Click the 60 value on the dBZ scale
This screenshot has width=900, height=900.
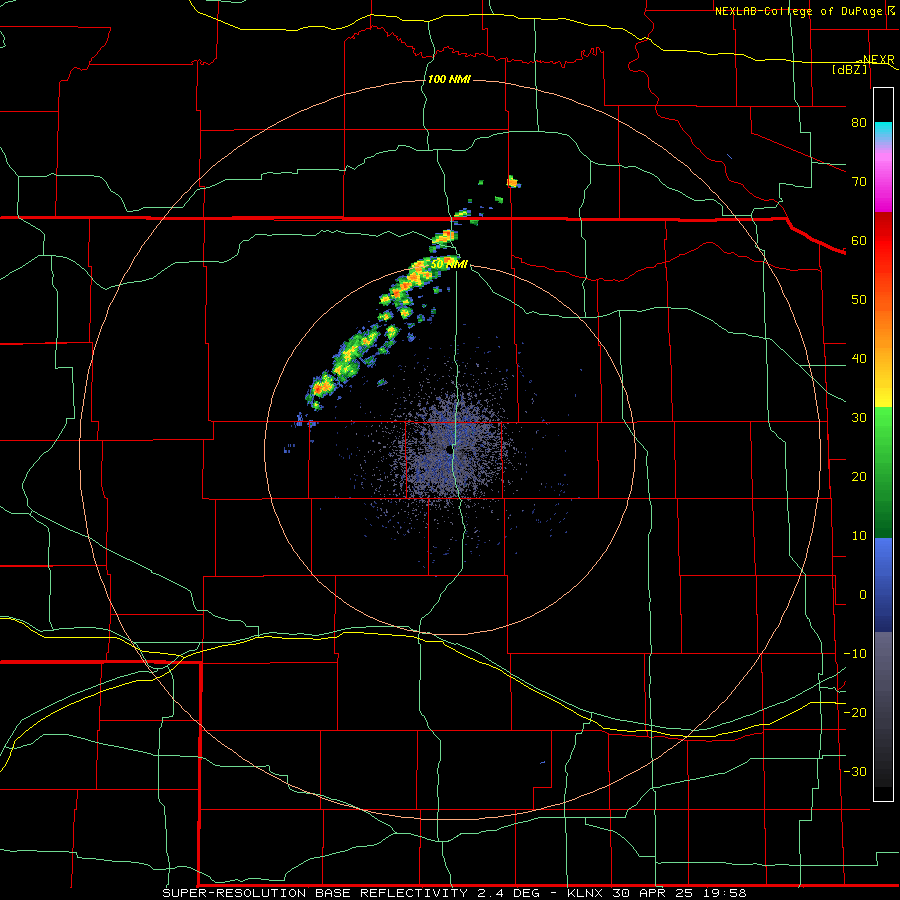tap(859, 240)
